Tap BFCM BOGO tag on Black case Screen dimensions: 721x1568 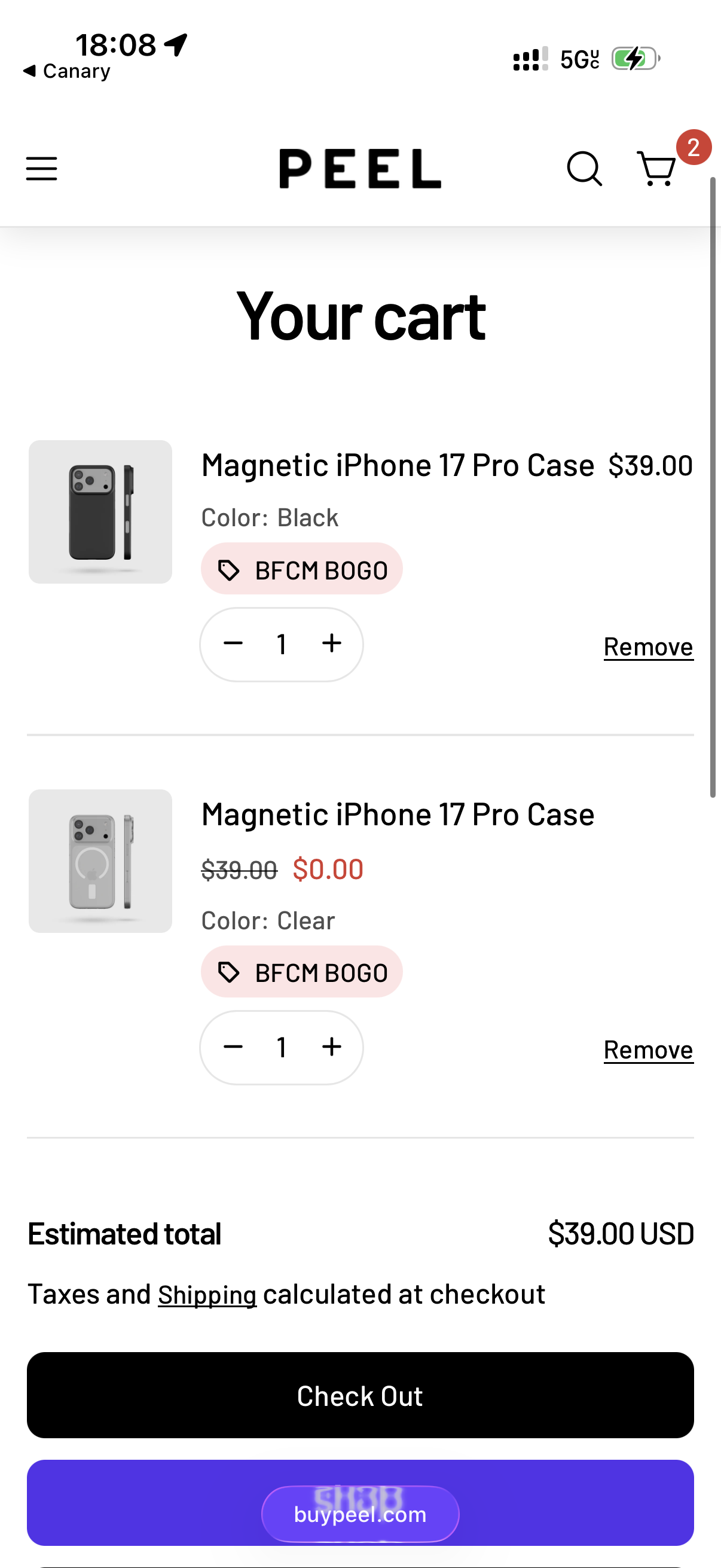(x=302, y=569)
